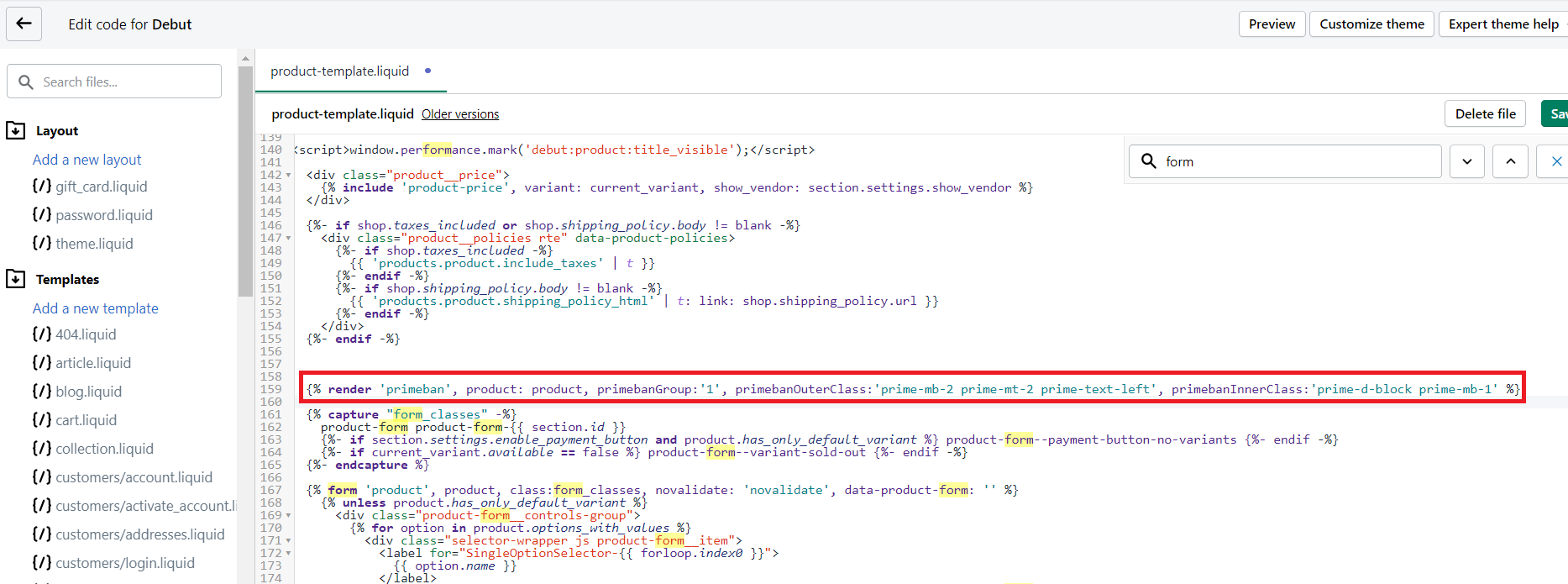The width and height of the screenshot is (1568, 584).
Task: Click the file icon beside theme.liquid
Action: 42,243
